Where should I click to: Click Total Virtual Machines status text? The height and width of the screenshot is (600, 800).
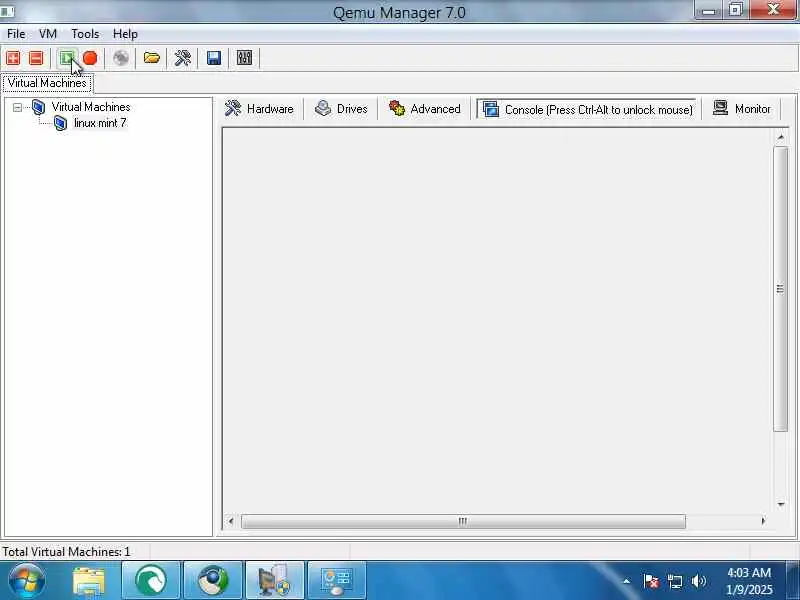66,552
